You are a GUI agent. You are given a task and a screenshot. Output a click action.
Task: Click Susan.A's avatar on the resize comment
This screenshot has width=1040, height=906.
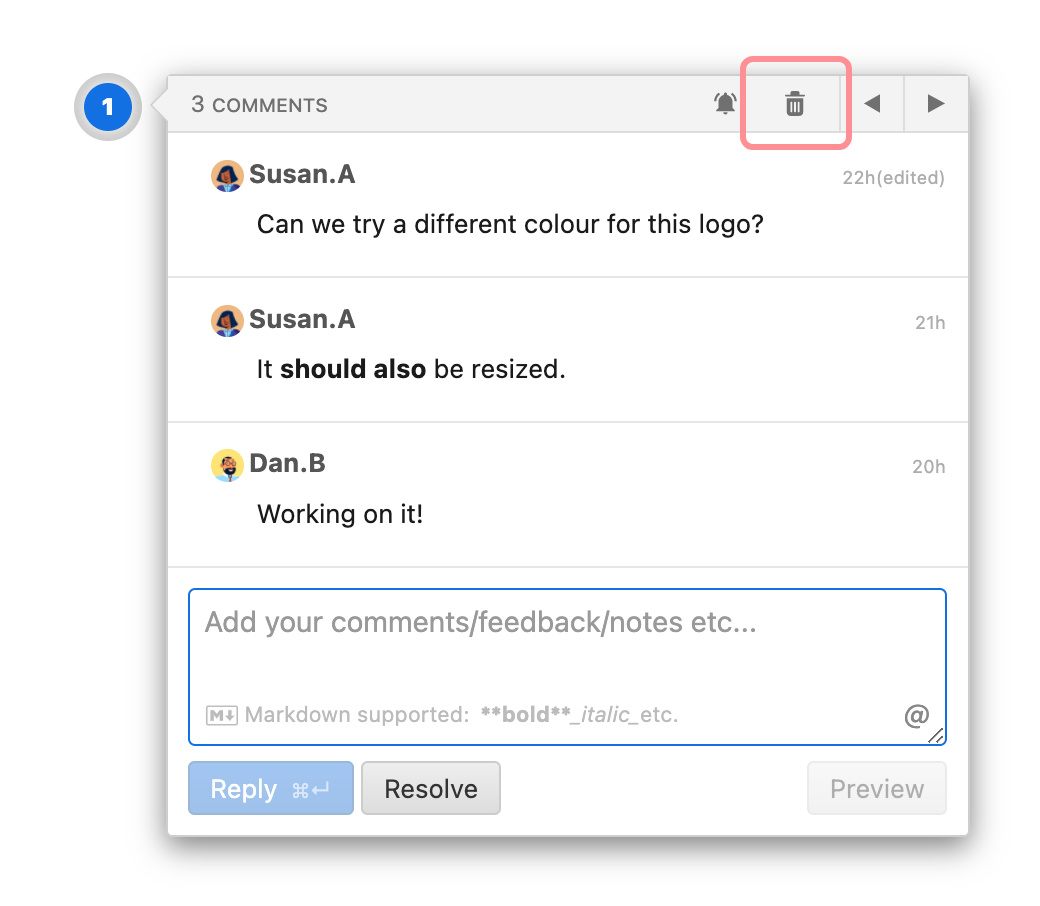click(228, 321)
